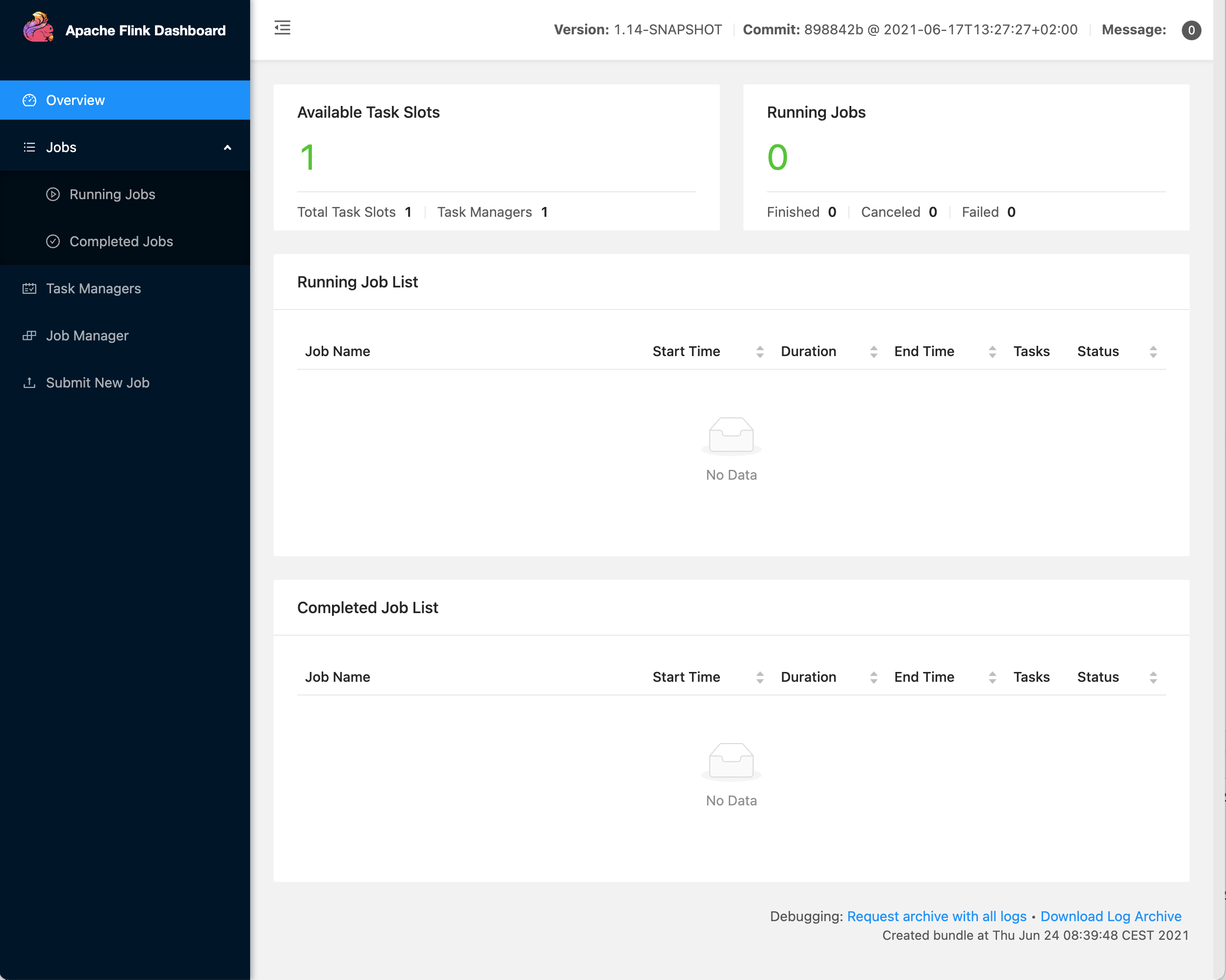1226x980 pixels.
Task: Click the Submit New Job upload icon
Action: coord(29,383)
